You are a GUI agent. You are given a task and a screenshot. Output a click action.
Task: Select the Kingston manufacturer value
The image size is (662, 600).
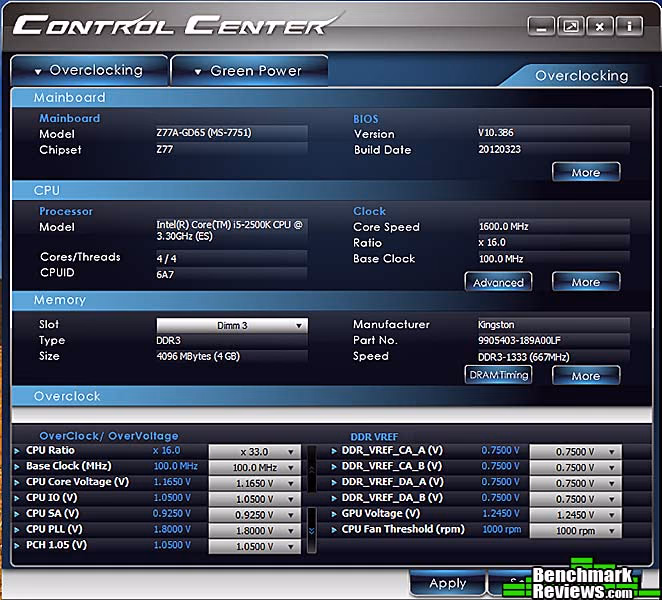496,325
